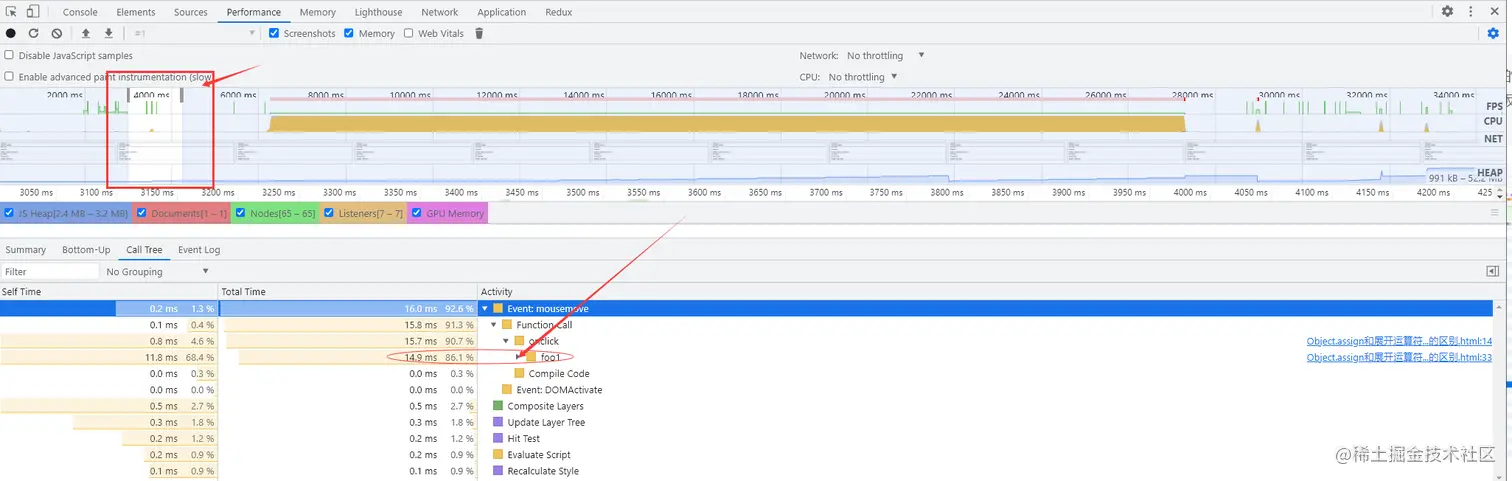Switch to the Sources tab
The height and width of the screenshot is (481, 1512).
point(191,12)
